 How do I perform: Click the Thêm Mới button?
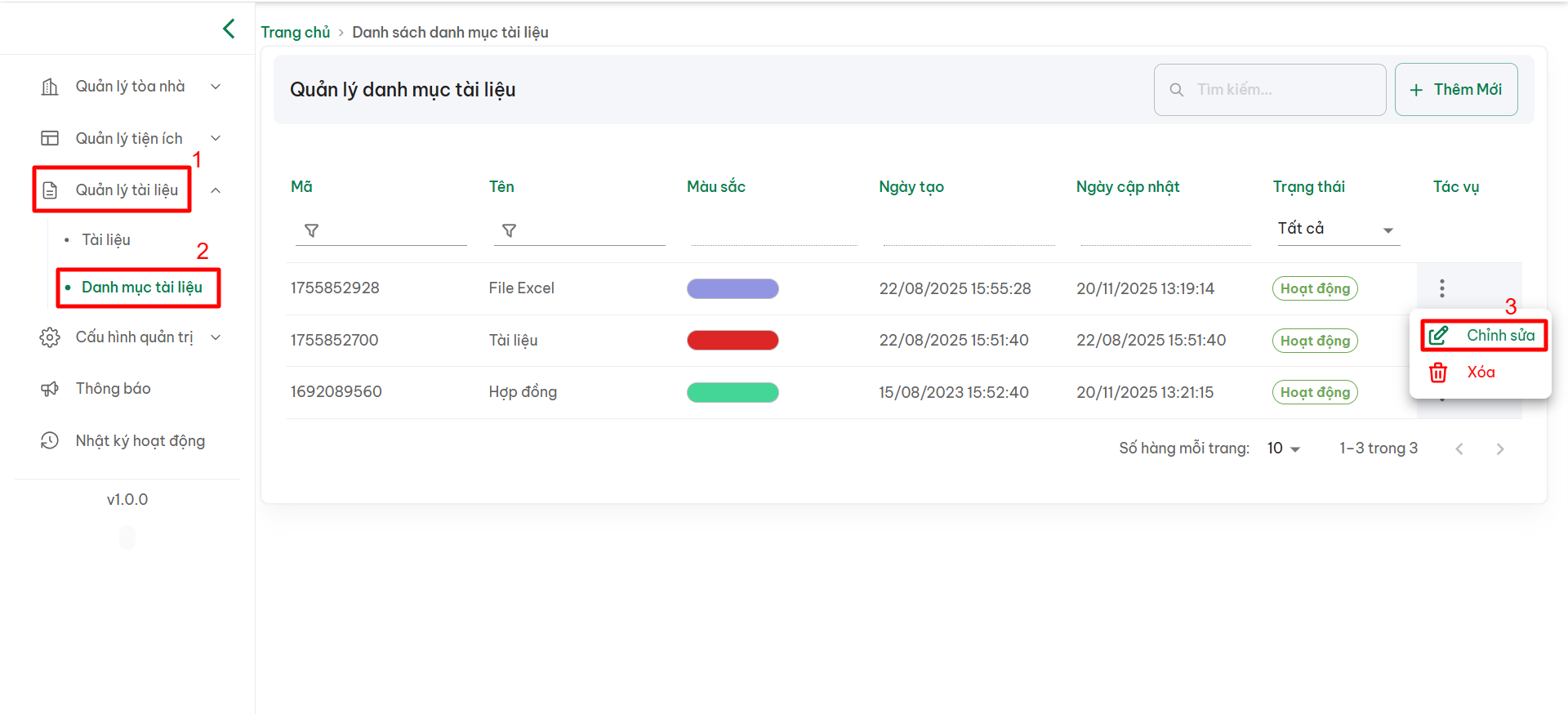pos(1455,90)
